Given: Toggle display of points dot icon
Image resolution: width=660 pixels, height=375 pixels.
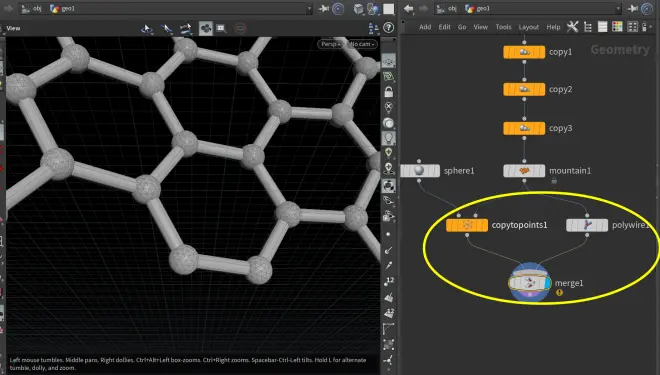Looking at the screenshot, I should click(x=388, y=234).
